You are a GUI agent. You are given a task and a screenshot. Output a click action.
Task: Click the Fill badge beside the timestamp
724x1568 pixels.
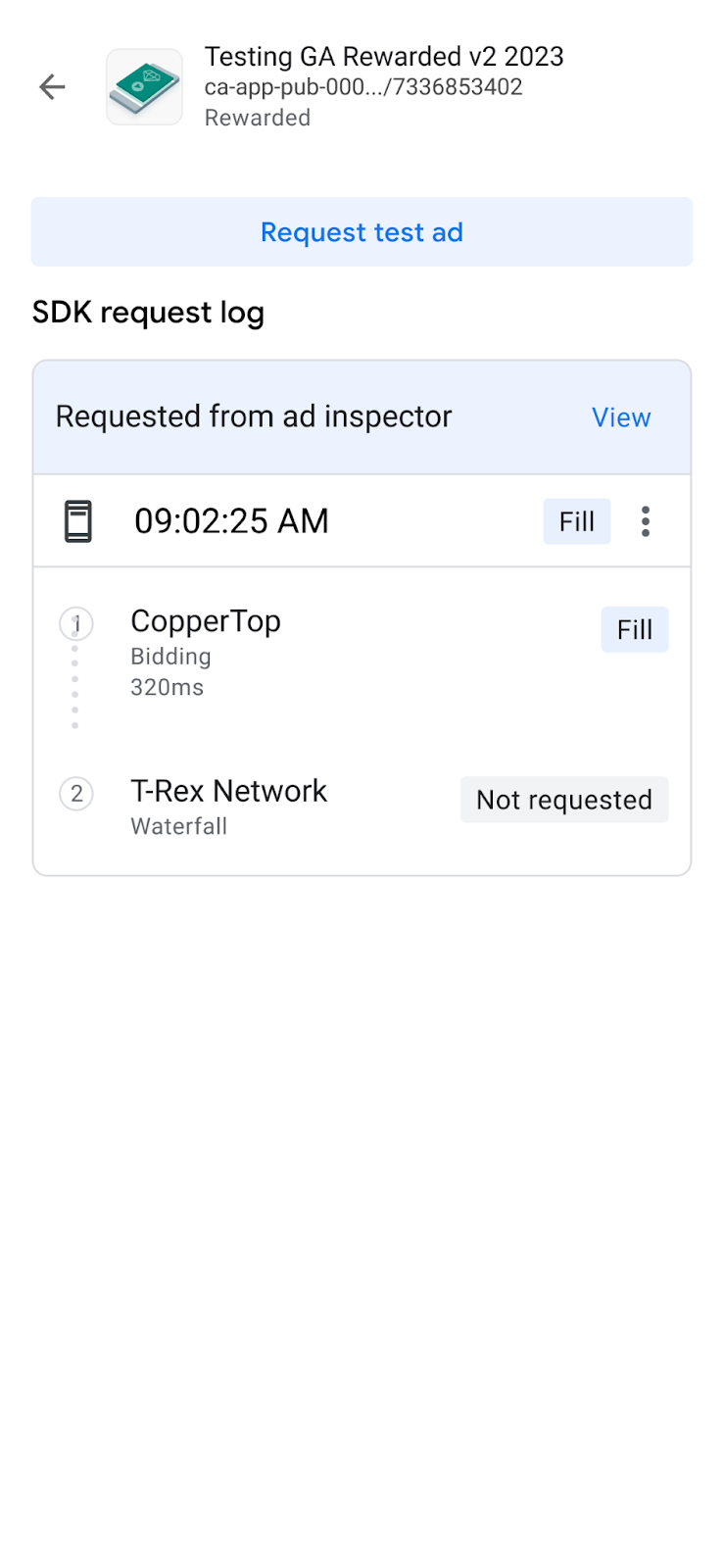(x=576, y=521)
